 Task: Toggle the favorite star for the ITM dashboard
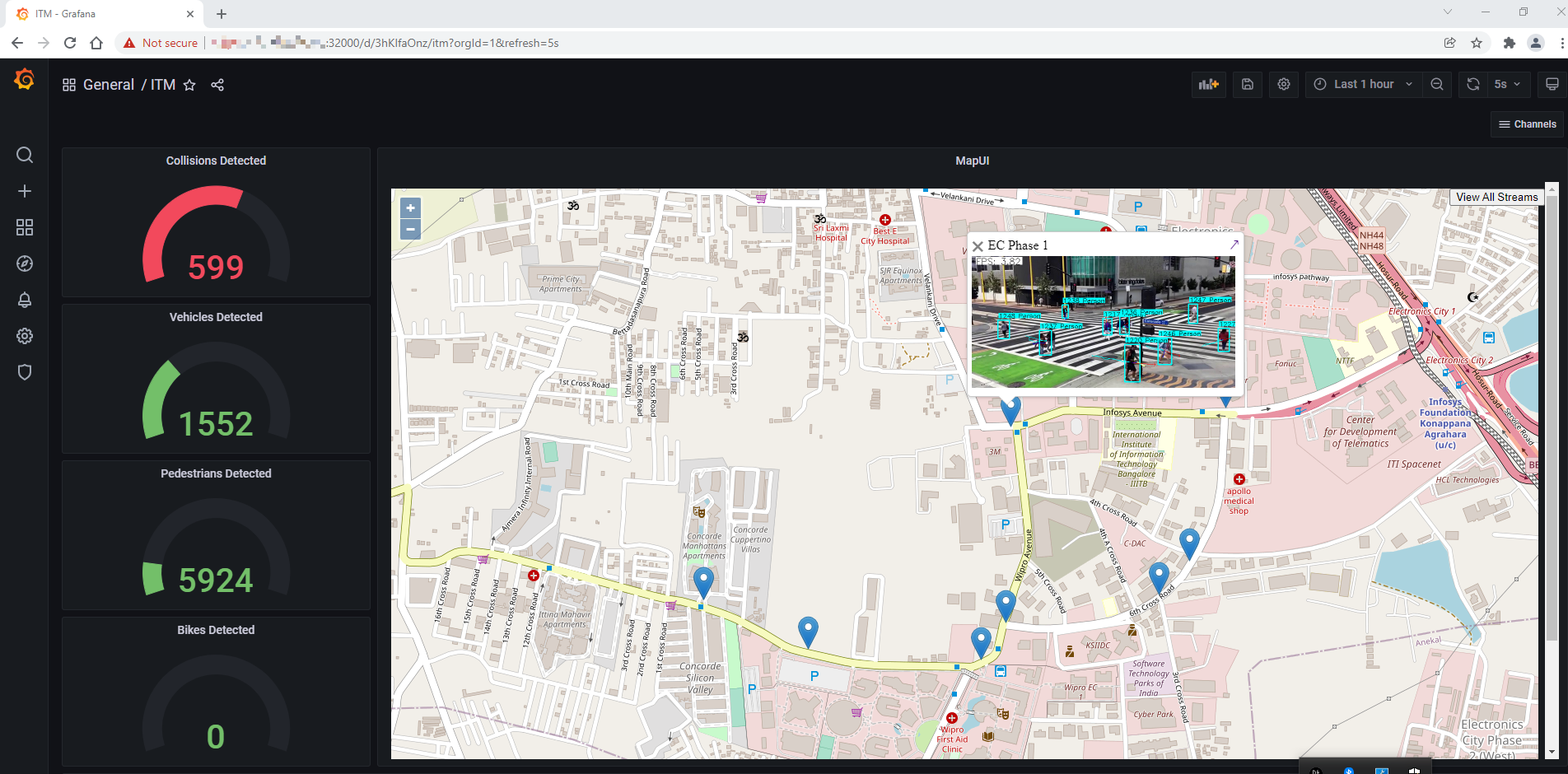coord(189,85)
